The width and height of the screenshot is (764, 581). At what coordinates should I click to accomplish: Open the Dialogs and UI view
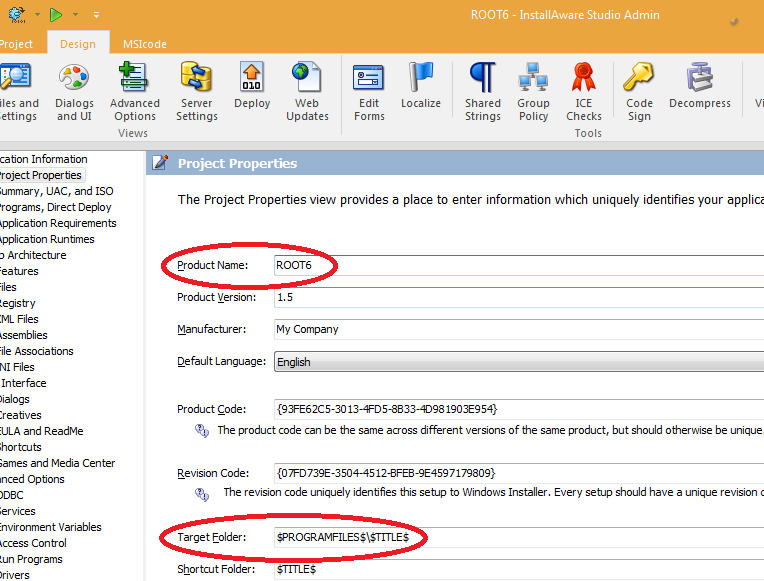coord(74,92)
